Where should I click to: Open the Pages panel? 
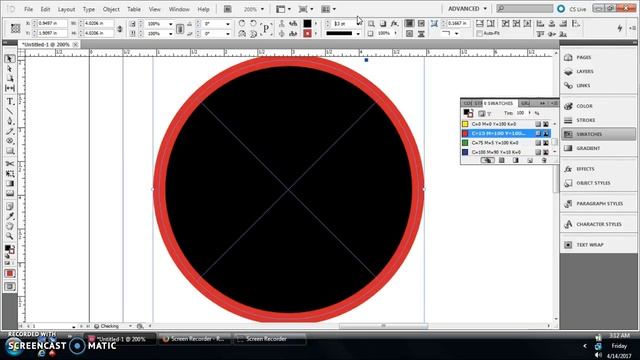[598, 58]
